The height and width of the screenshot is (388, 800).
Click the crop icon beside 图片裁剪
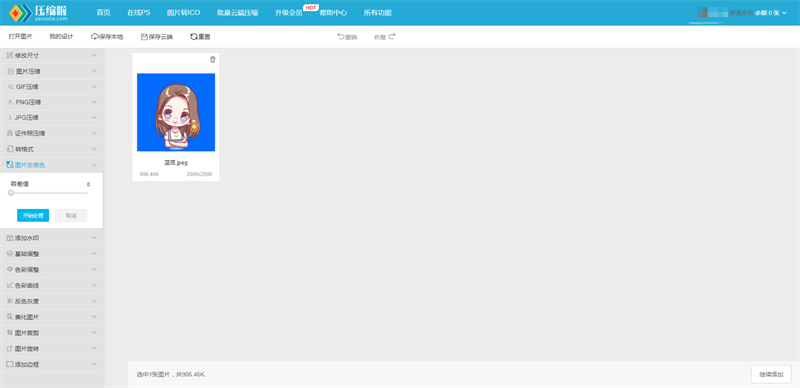click(x=10, y=333)
